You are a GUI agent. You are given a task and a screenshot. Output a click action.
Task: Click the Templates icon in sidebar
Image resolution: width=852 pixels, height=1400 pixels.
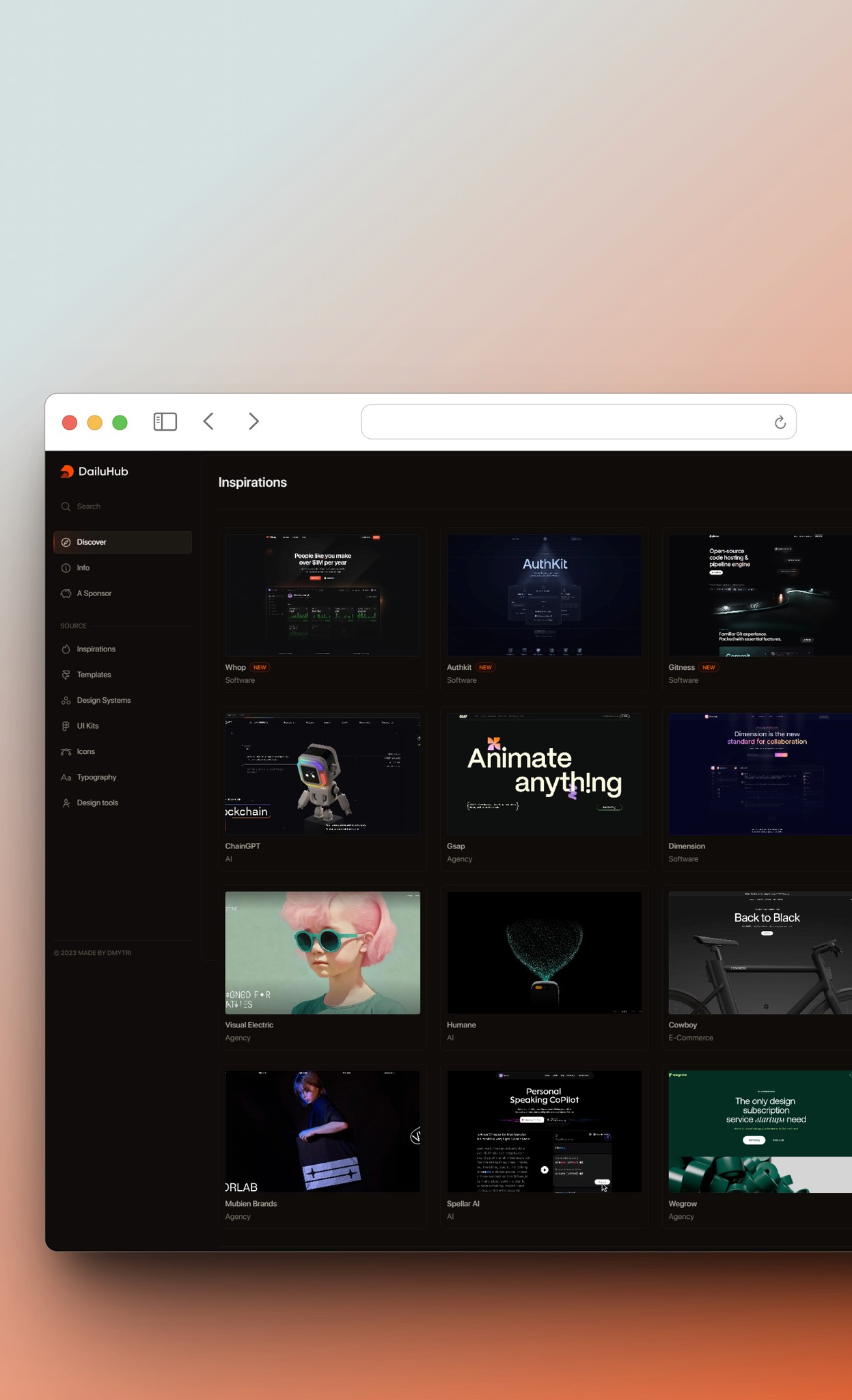click(66, 675)
